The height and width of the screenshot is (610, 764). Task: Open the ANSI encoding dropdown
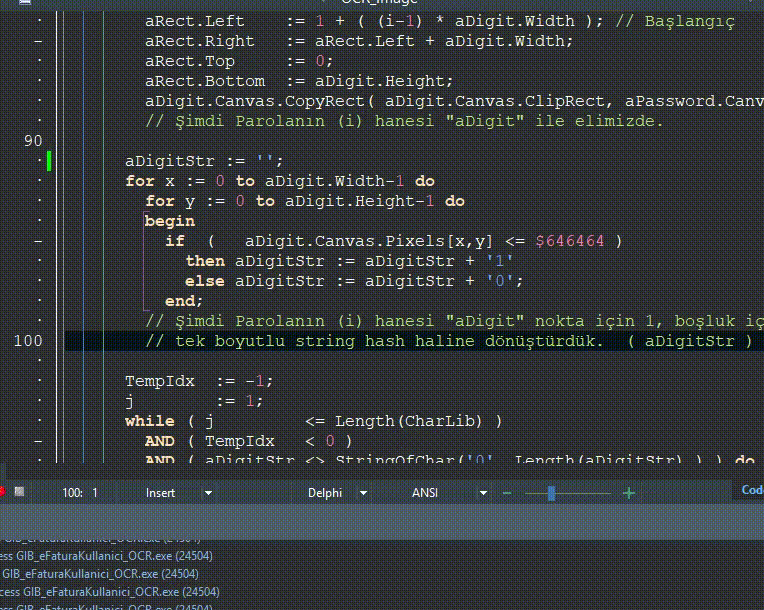click(x=483, y=493)
